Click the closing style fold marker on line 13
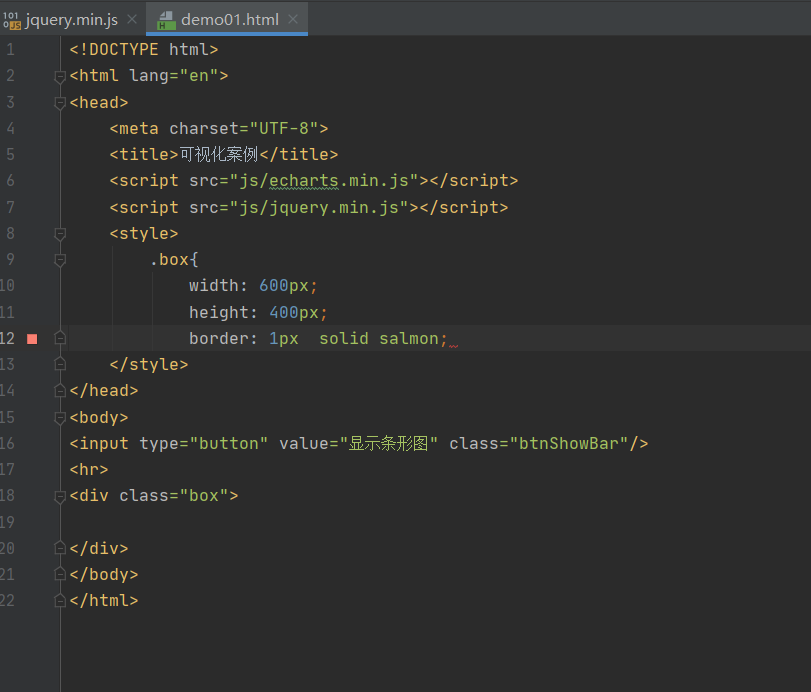Screen dimensions: 811x692 pyautogui.click(x=60, y=365)
